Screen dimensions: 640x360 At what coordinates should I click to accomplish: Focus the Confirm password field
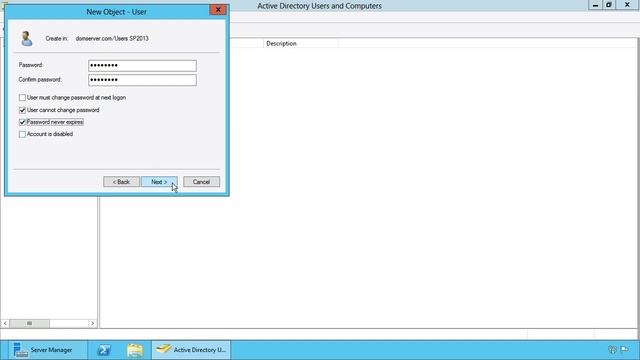142,80
